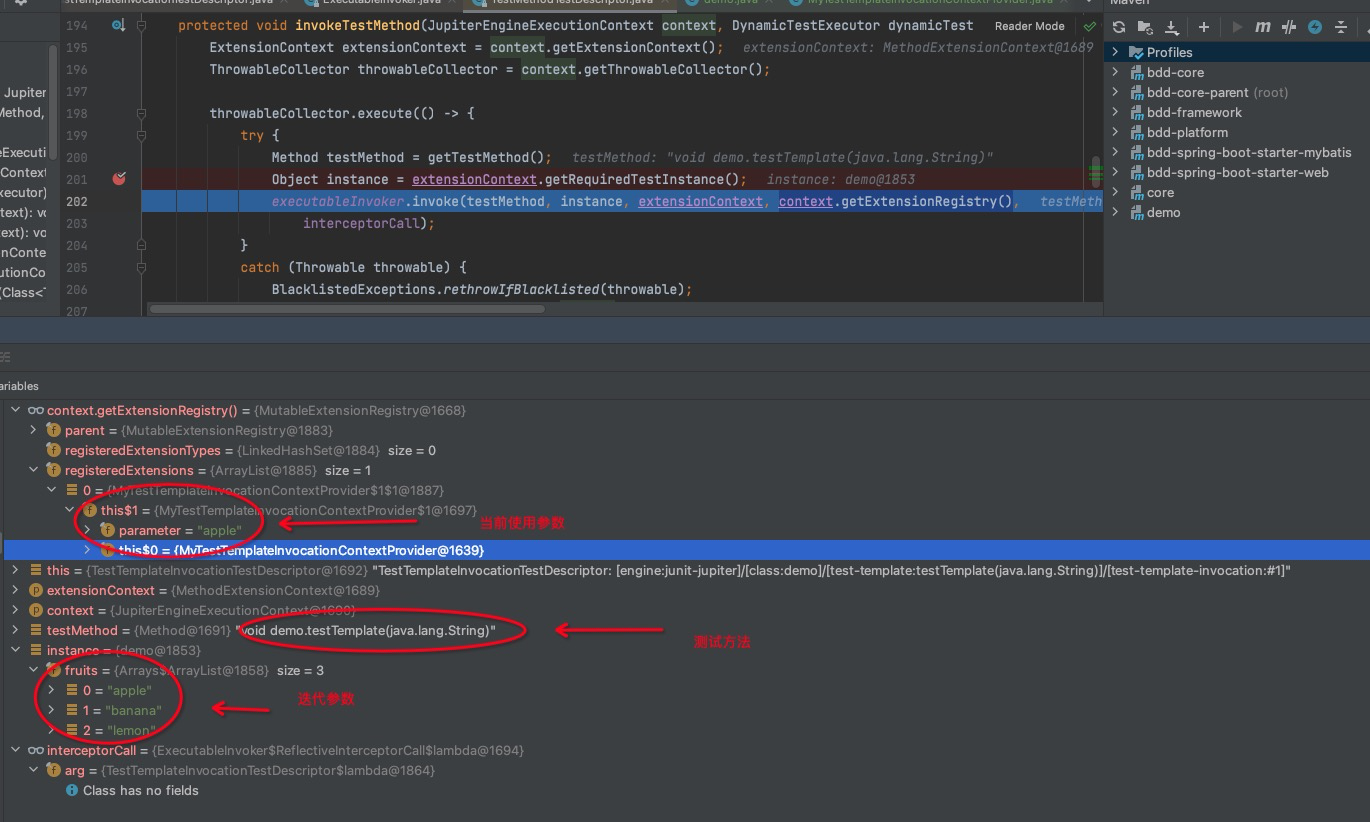The image size is (1370, 822).
Task: Collapse the registeredExtensions node
Action: click(x=33, y=470)
